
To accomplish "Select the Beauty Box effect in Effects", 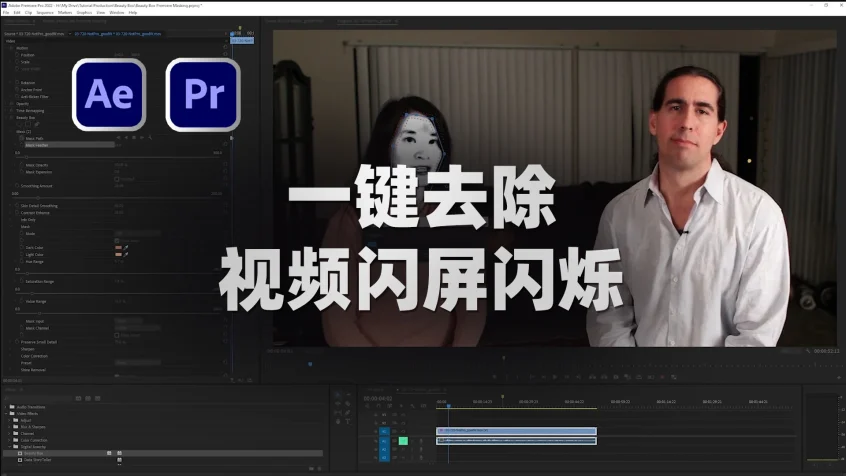I will [33, 453].
